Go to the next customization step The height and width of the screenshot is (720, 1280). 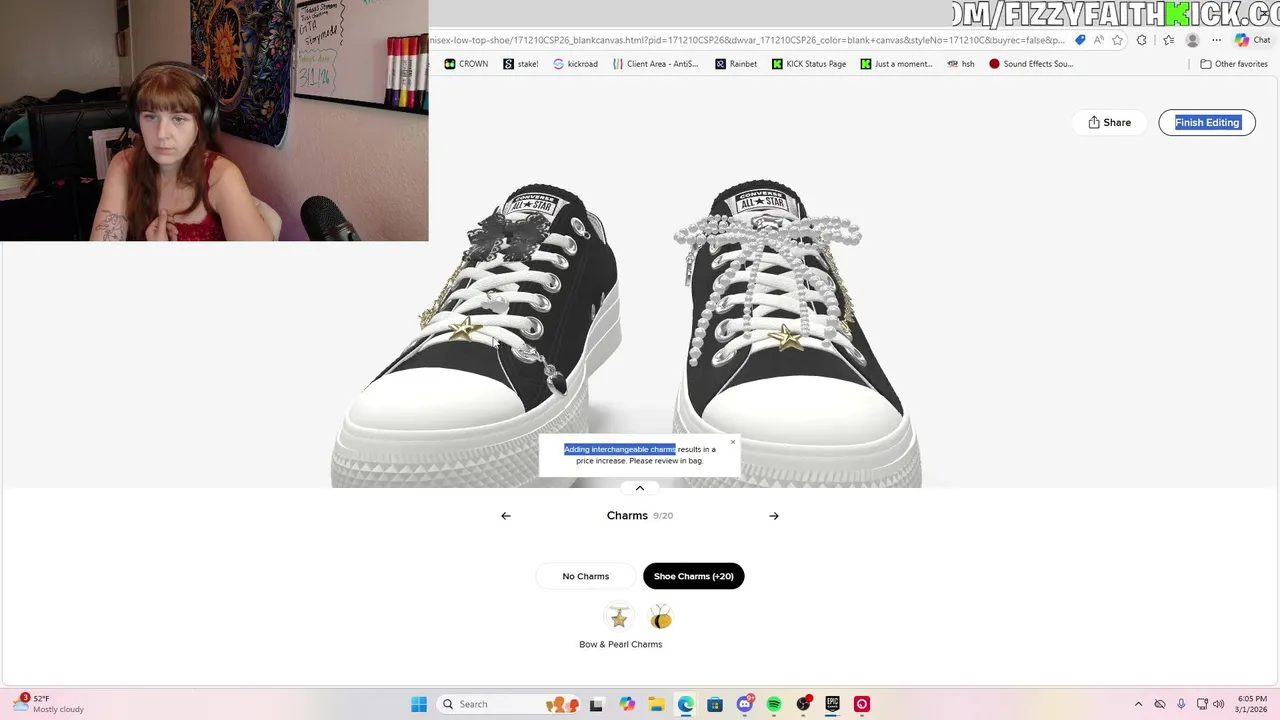774,516
